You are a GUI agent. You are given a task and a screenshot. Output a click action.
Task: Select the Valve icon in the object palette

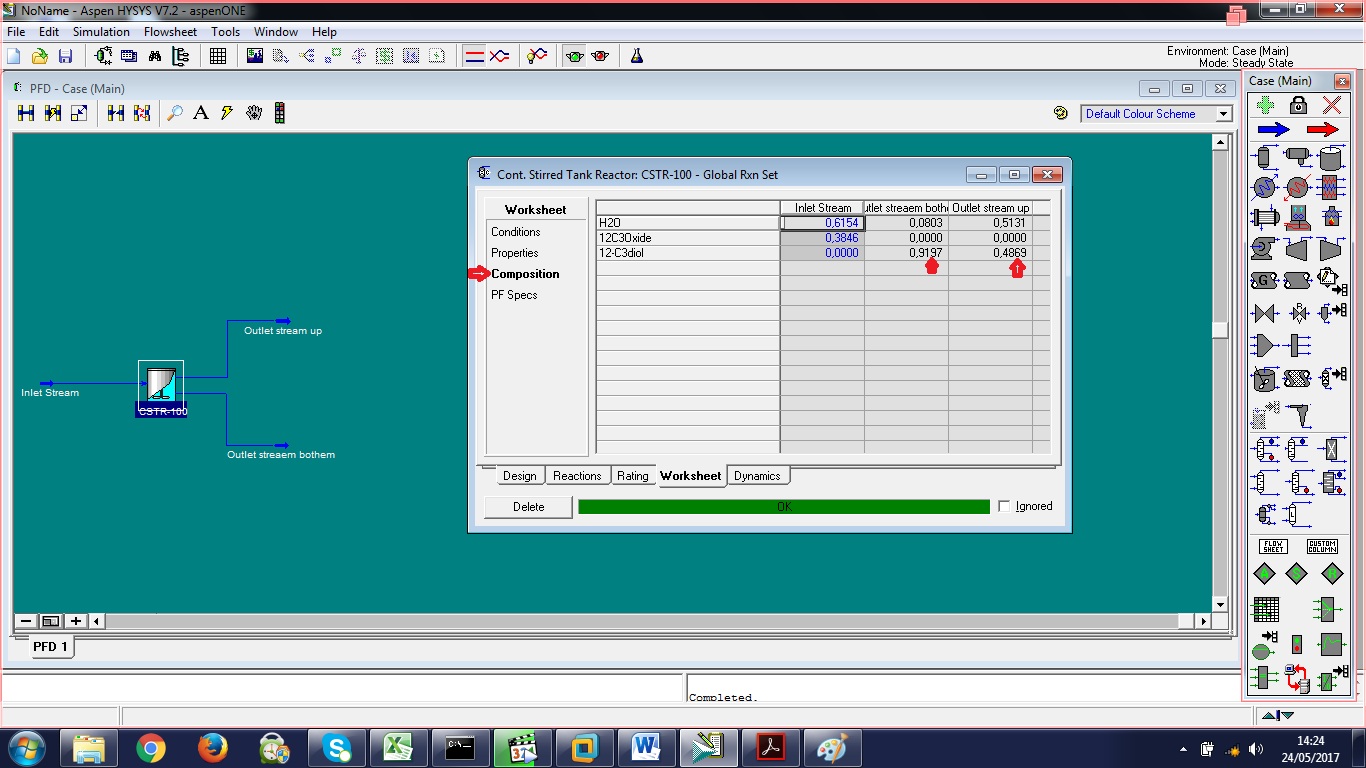pos(1263,312)
